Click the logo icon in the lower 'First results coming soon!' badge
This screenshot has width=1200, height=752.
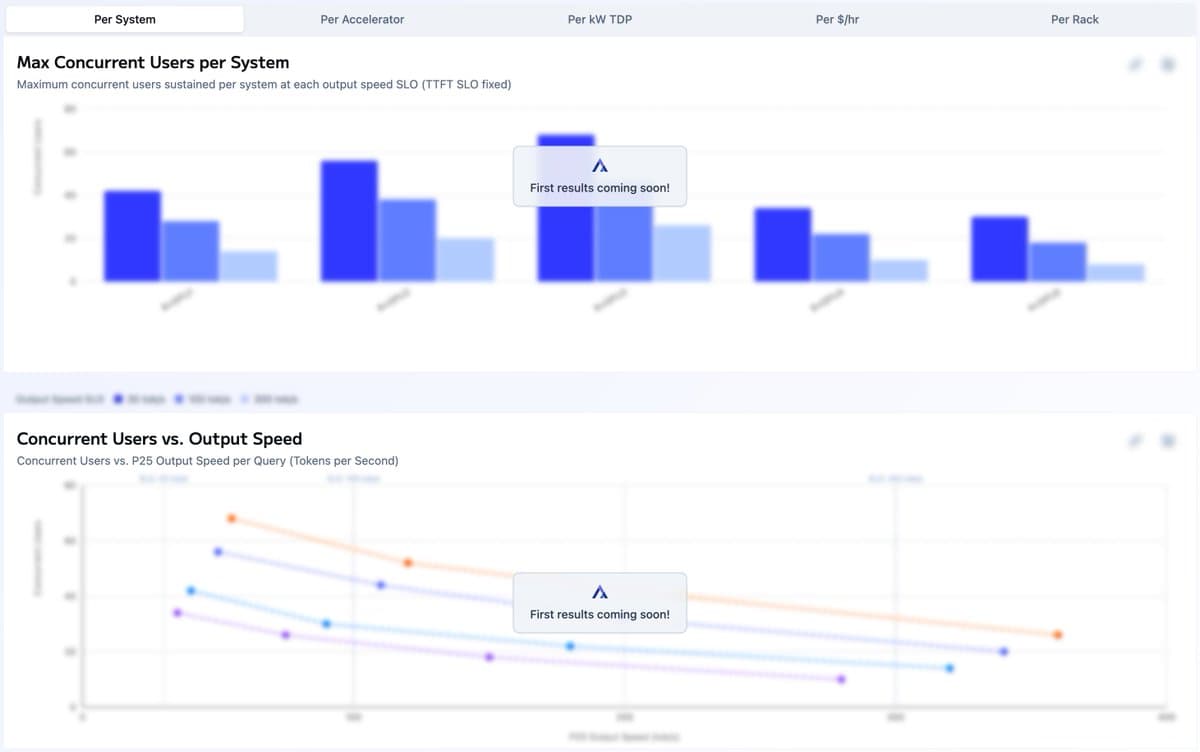tap(599, 590)
